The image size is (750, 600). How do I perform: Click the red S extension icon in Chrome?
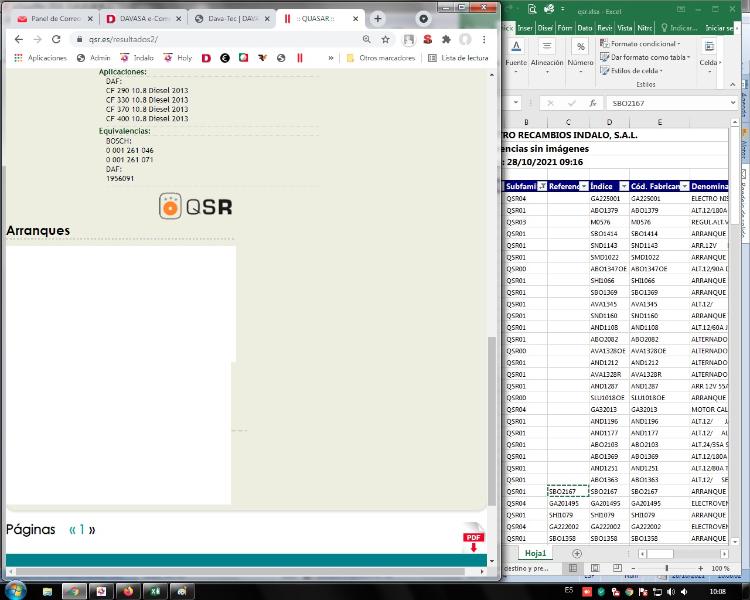pos(428,39)
